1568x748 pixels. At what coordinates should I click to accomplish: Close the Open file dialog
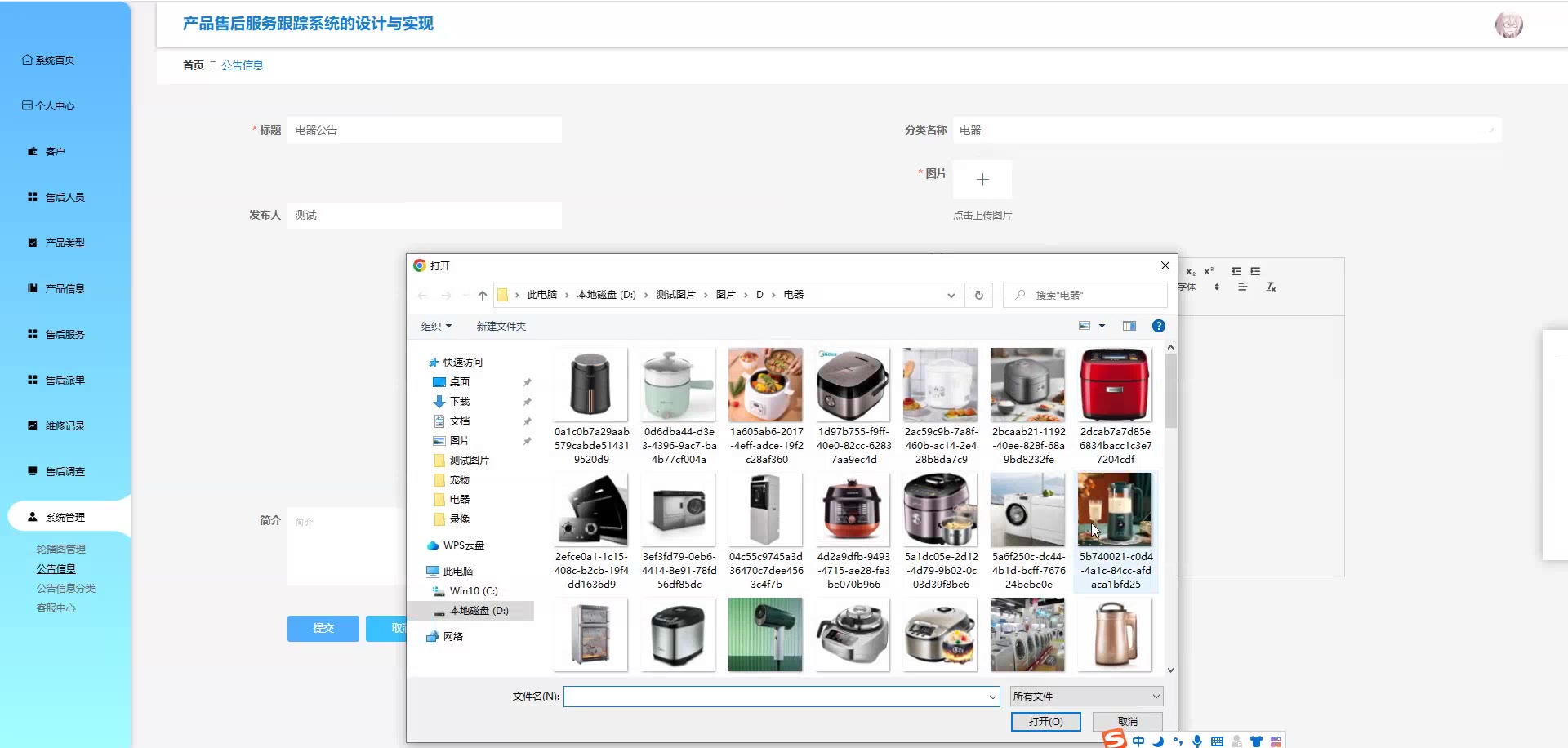[1165, 265]
